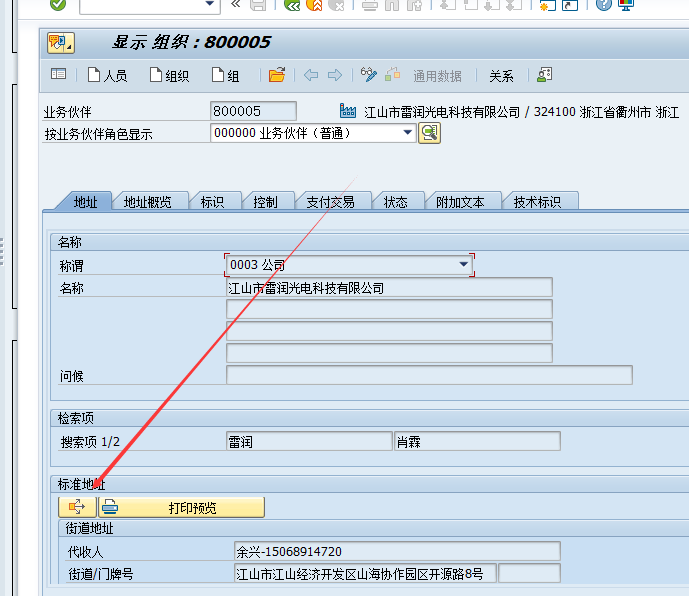Click the open business partner folder icon
This screenshot has height=596, width=689.
[x=277, y=75]
